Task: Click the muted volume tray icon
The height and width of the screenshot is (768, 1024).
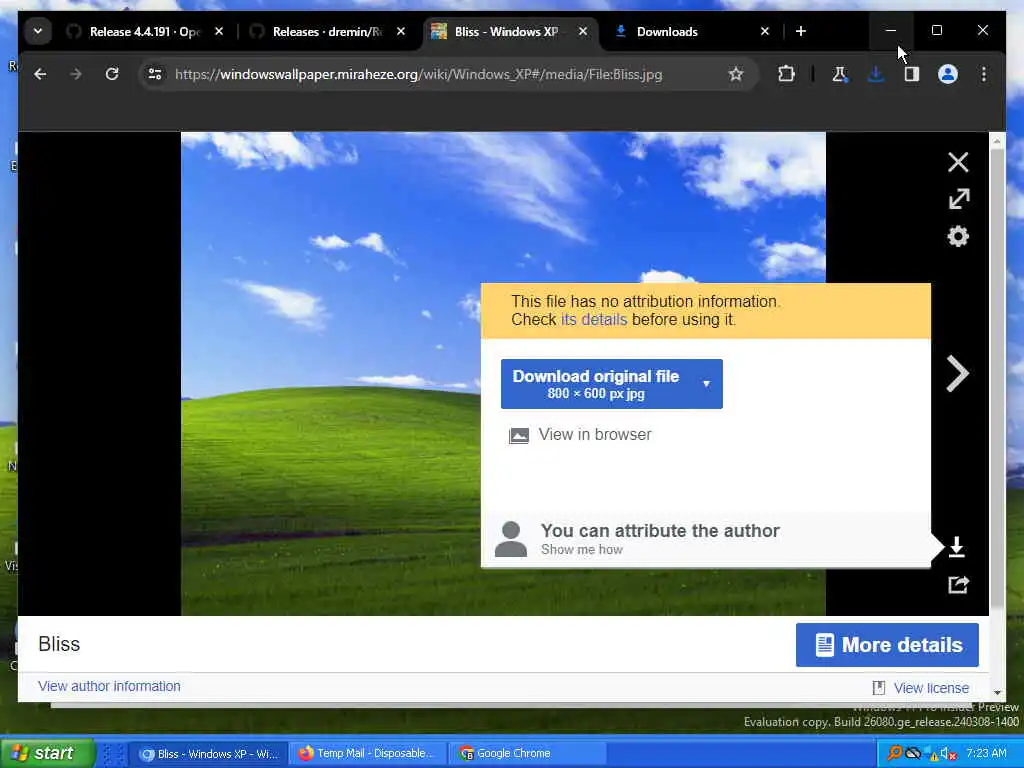Action: click(x=949, y=754)
